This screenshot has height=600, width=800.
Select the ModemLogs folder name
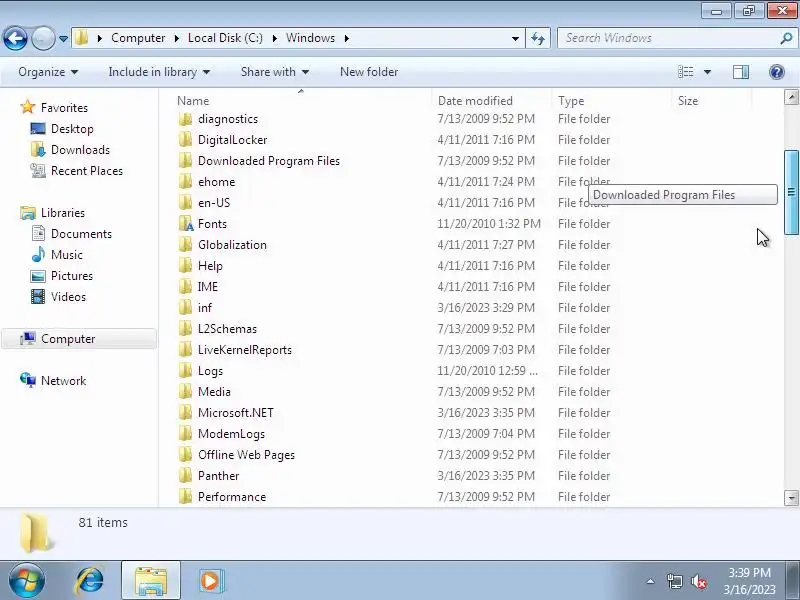(x=231, y=434)
